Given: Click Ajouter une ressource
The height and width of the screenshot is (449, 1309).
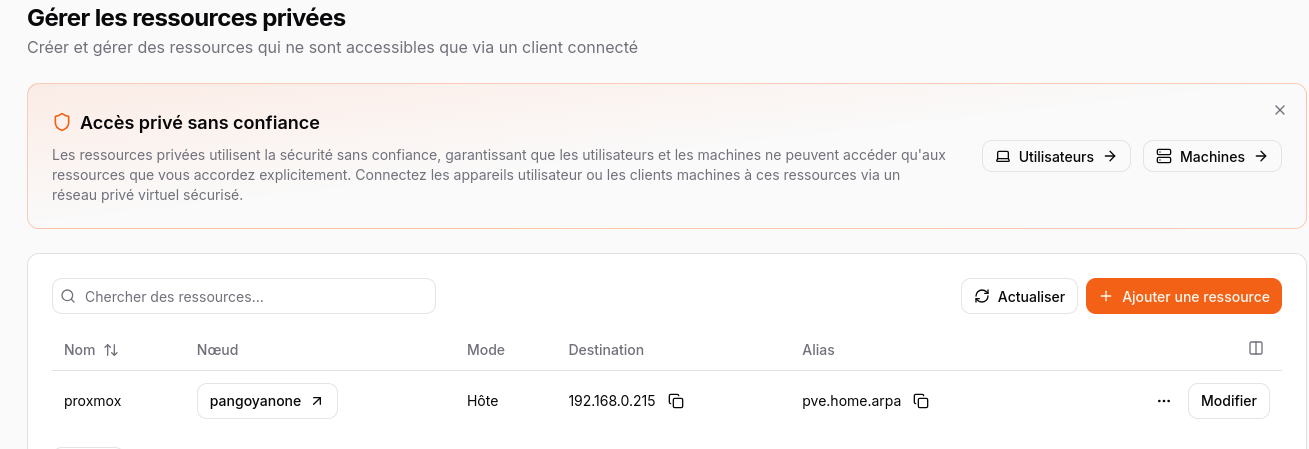Looking at the screenshot, I should [1184, 297].
